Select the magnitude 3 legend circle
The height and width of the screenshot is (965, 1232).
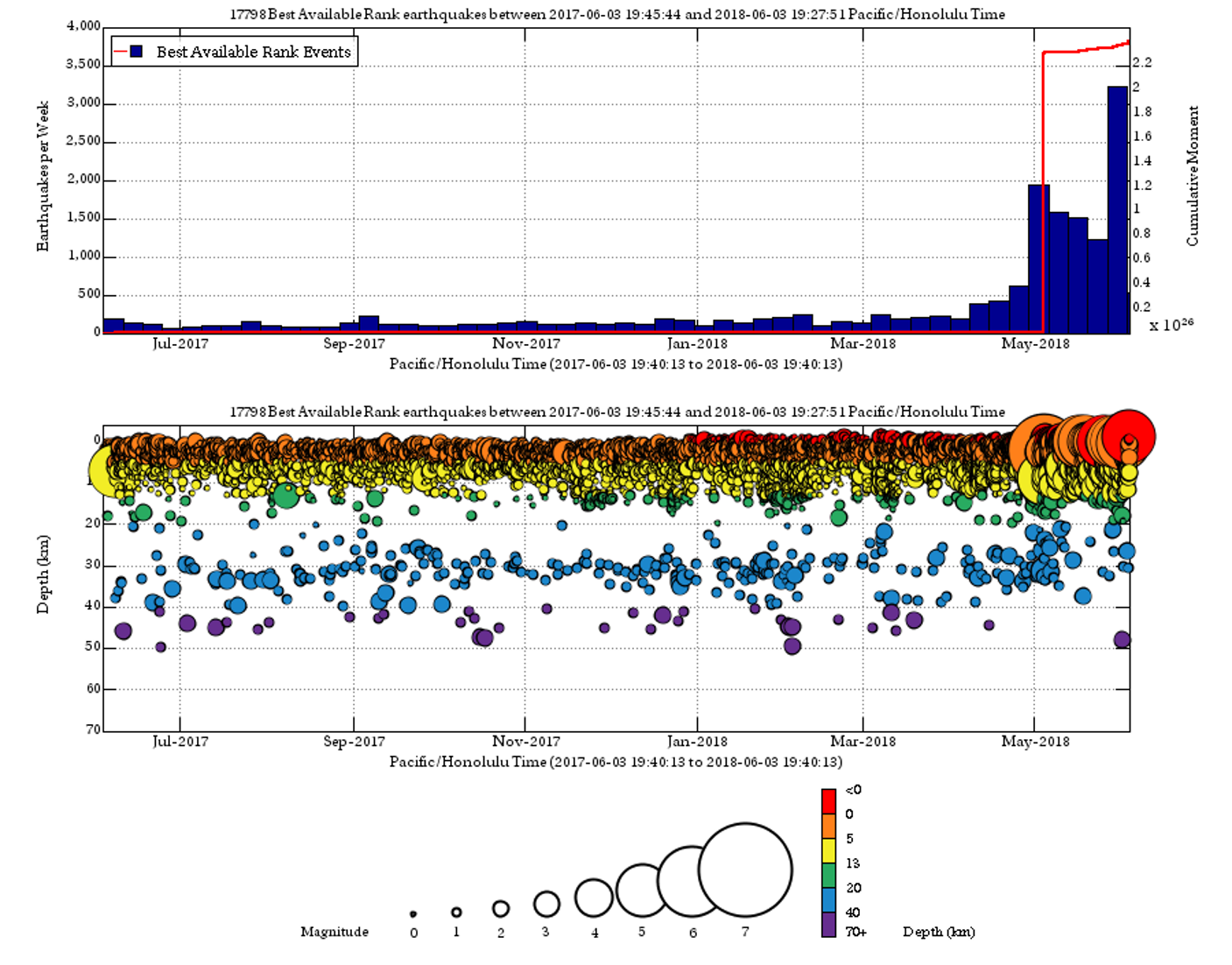(546, 904)
